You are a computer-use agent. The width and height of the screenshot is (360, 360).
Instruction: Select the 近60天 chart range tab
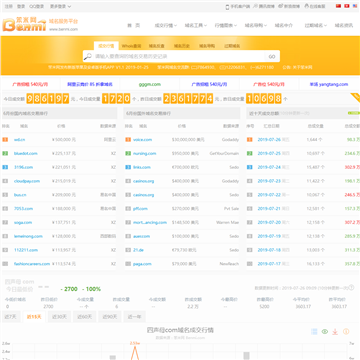pos(85,317)
